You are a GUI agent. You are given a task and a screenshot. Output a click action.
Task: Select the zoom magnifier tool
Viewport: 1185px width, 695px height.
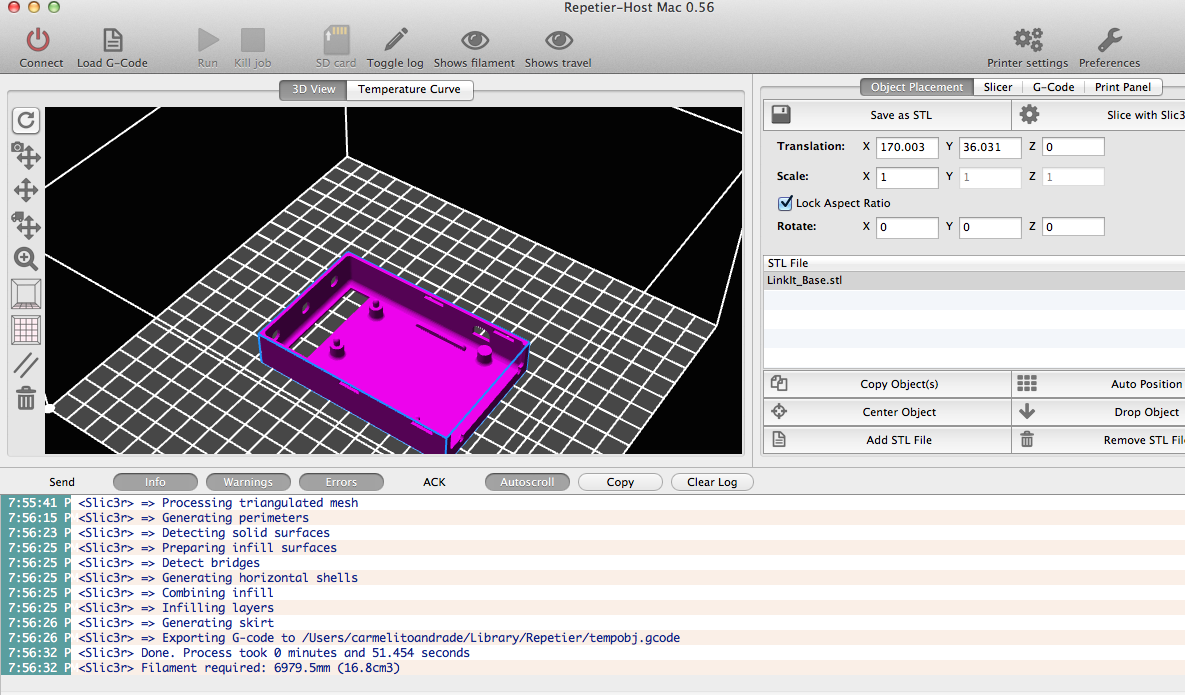(26, 259)
